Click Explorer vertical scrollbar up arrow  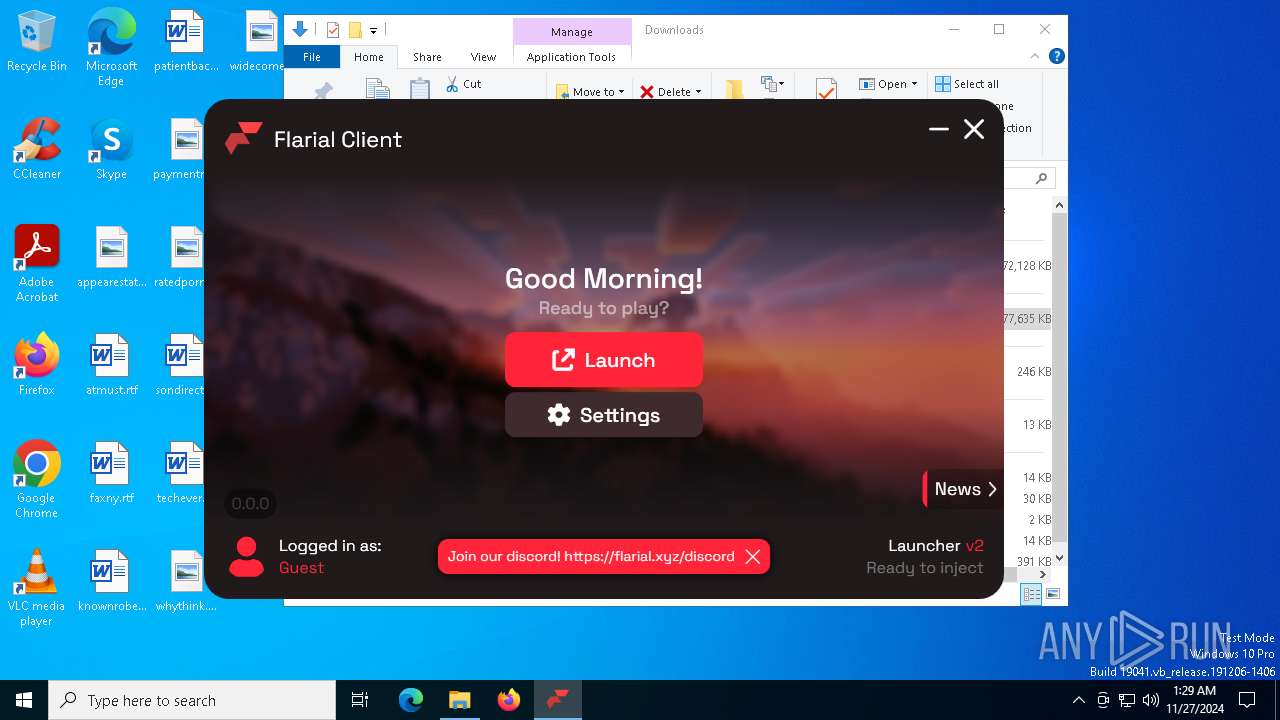click(1060, 205)
